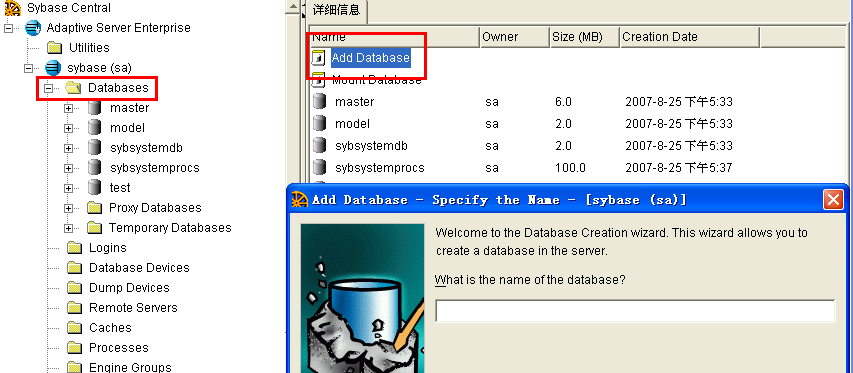Sort list by Creation Date column
Image resolution: width=853 pixels, height=373 pixels.
pos(689,37)
